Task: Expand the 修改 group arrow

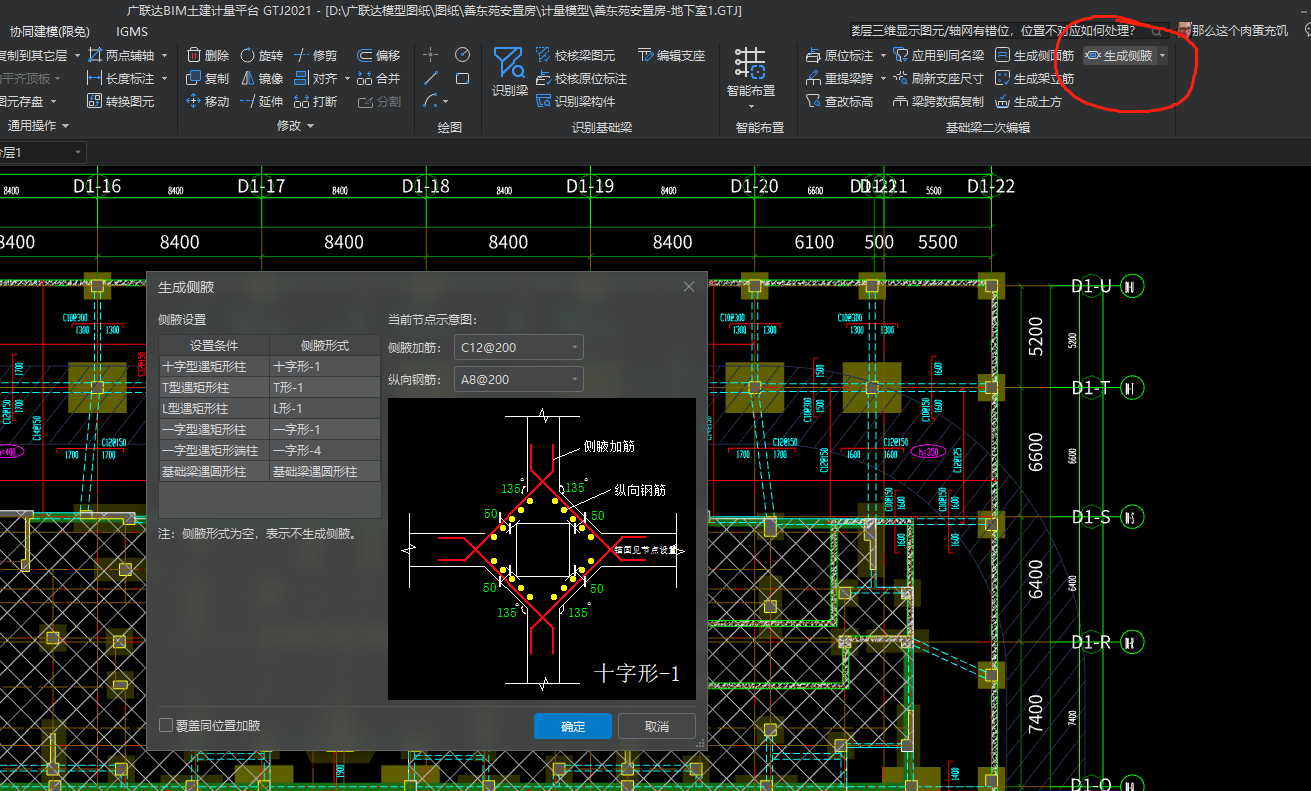Action: (x=310, y=126)
